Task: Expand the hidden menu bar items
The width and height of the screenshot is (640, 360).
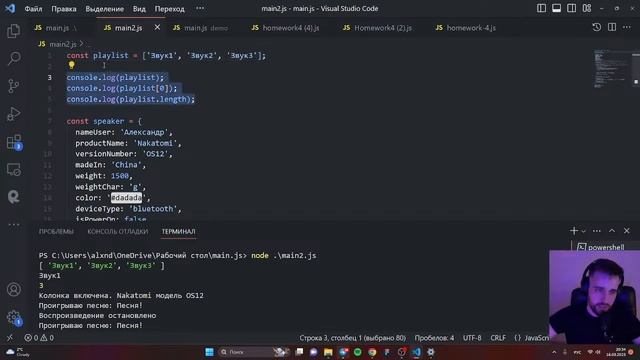Action: point(200,8)
